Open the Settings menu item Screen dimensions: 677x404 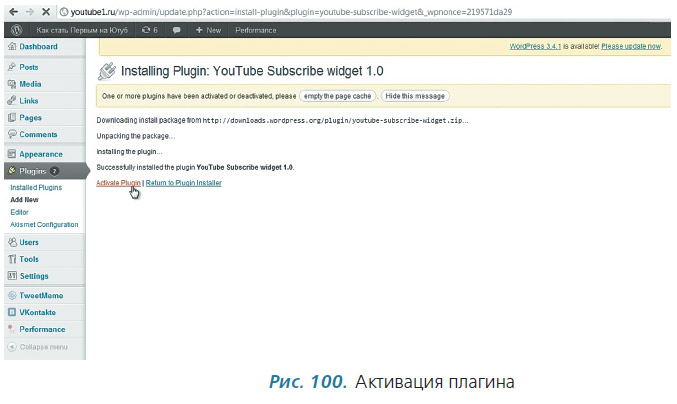coord(34,276)
